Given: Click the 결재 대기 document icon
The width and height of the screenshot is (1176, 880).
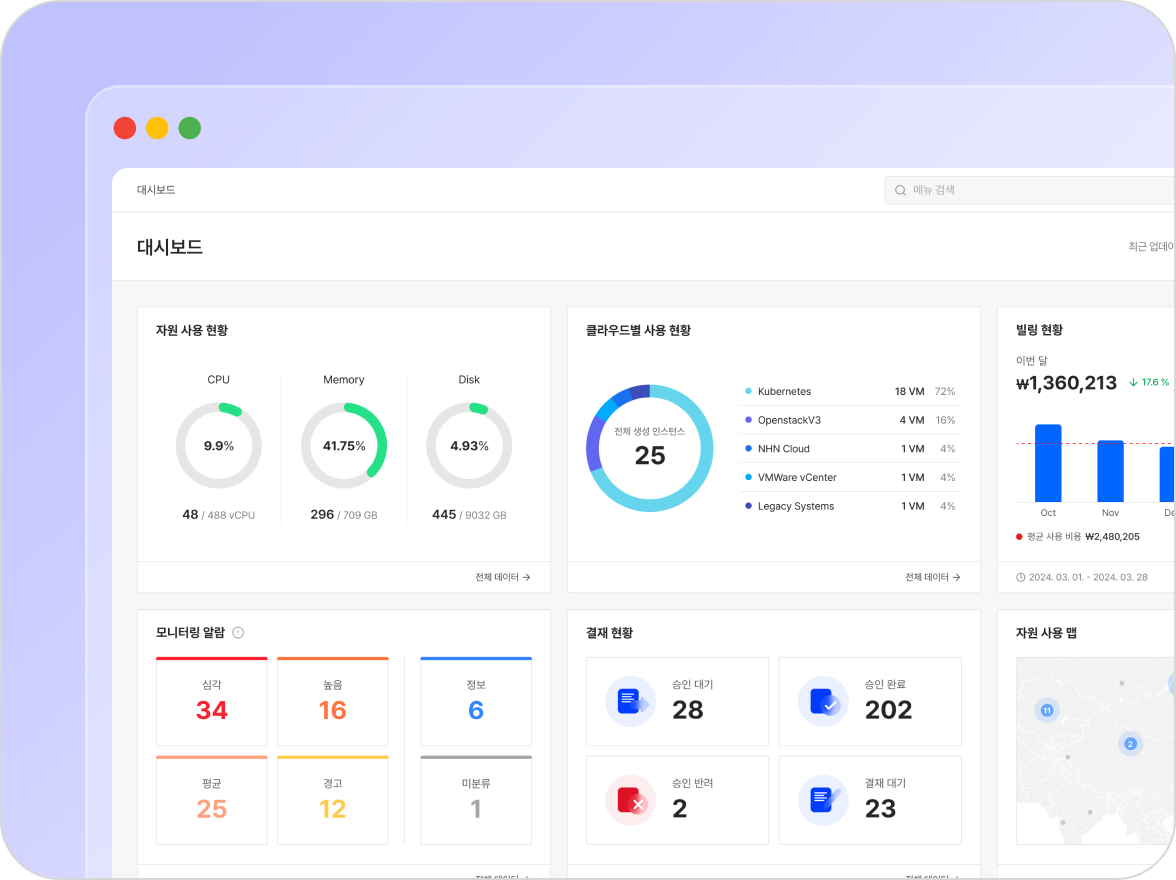Looking at the screenshot, I should [823, 800].
